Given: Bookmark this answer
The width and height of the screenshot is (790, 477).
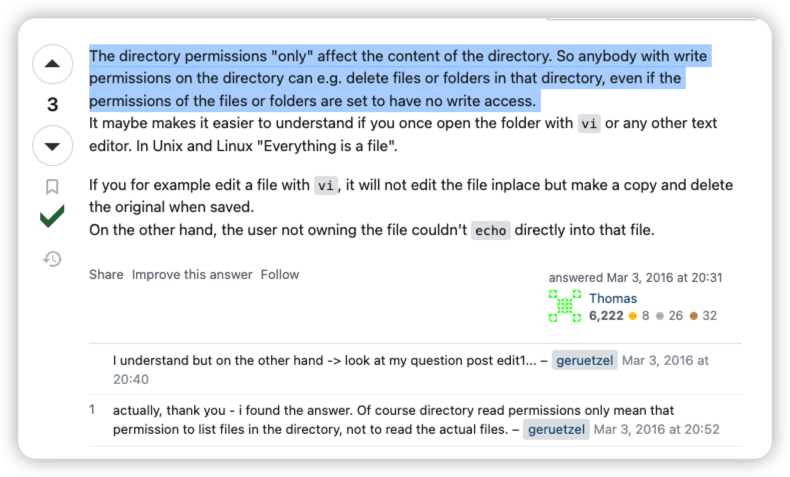Looking at the screenshot, I should tap(52, 186).
